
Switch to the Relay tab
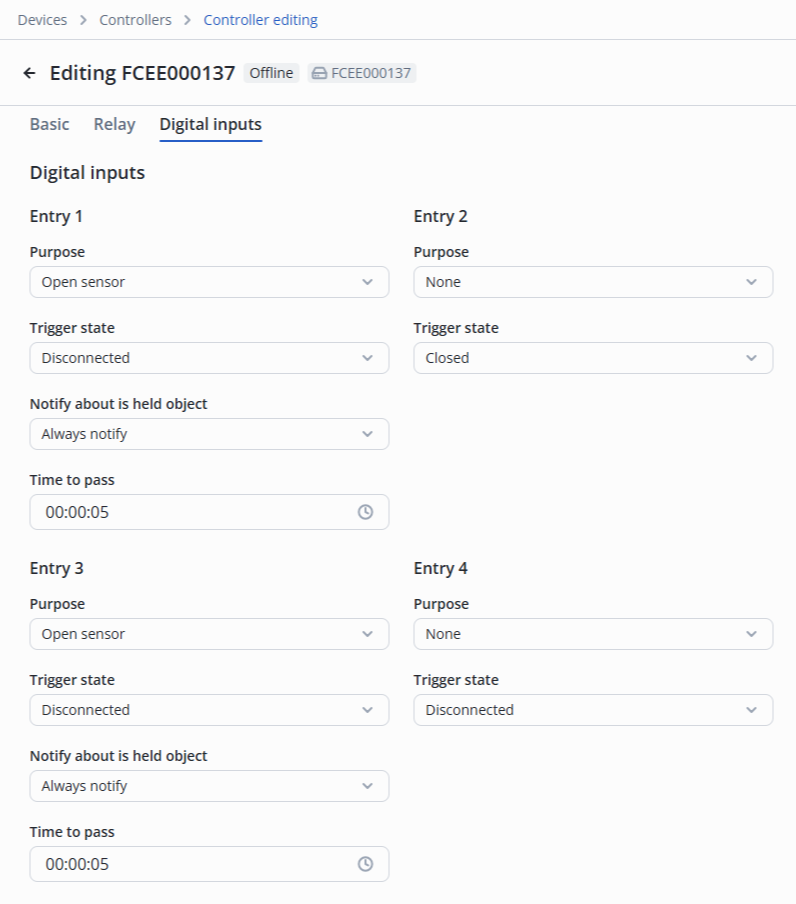(x=114, y=124)
